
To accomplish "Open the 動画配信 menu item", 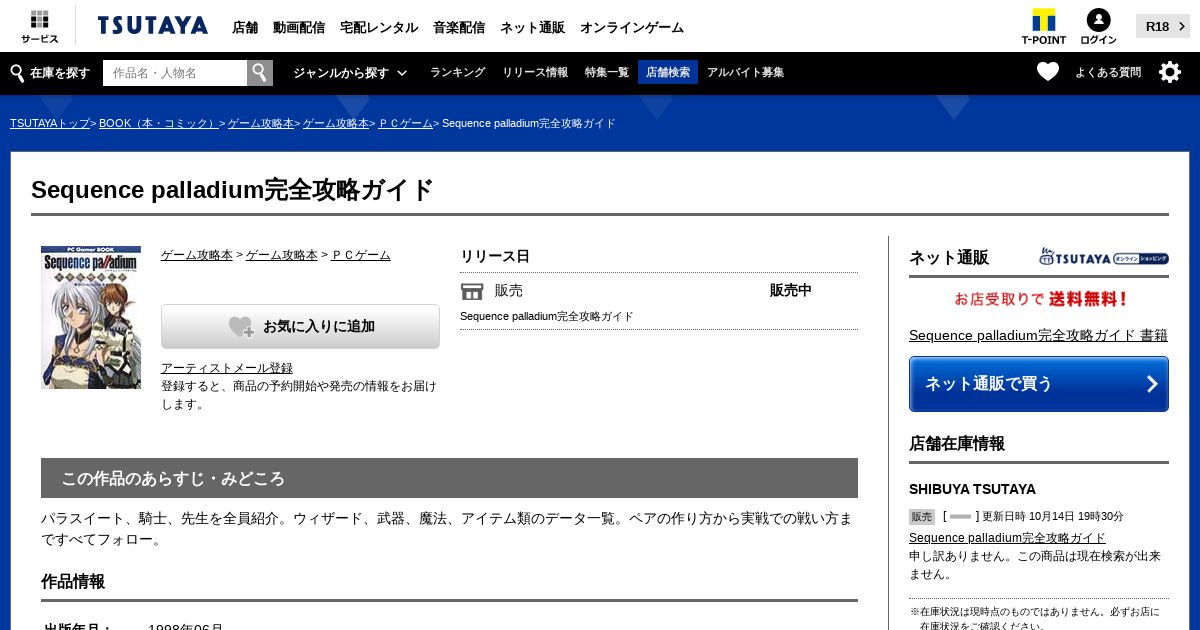I will click(x=299, y=27).
